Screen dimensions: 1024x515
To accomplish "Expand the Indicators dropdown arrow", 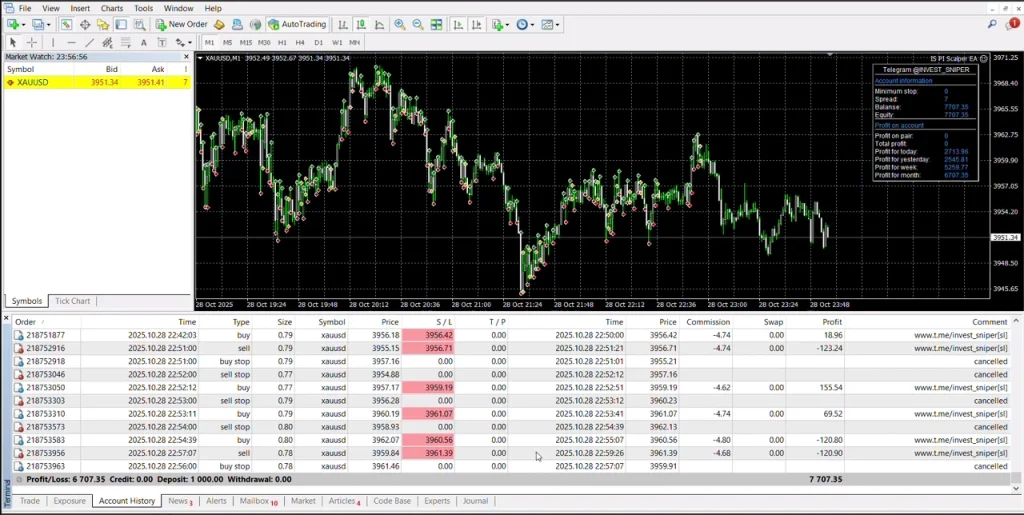I will click(x=507, y=25).
